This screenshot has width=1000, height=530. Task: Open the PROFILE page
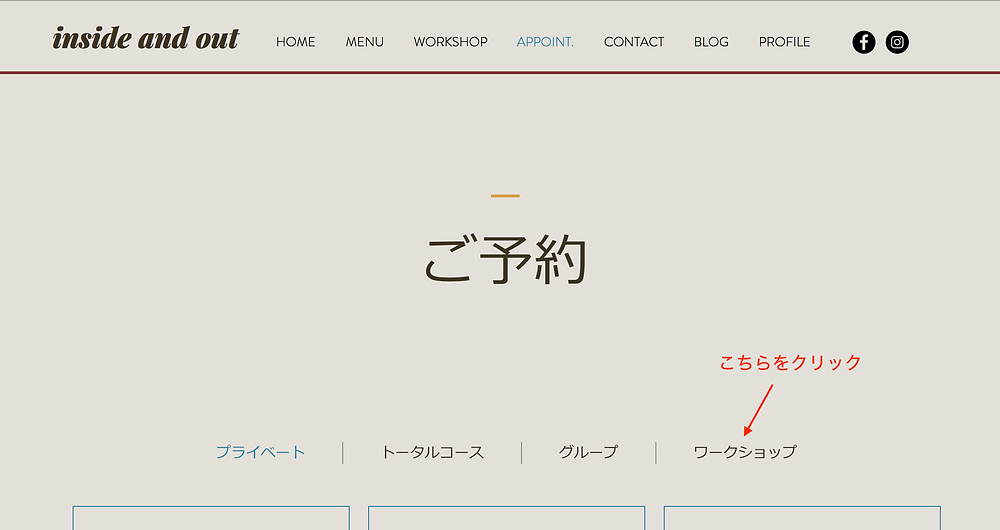point(784,42)
